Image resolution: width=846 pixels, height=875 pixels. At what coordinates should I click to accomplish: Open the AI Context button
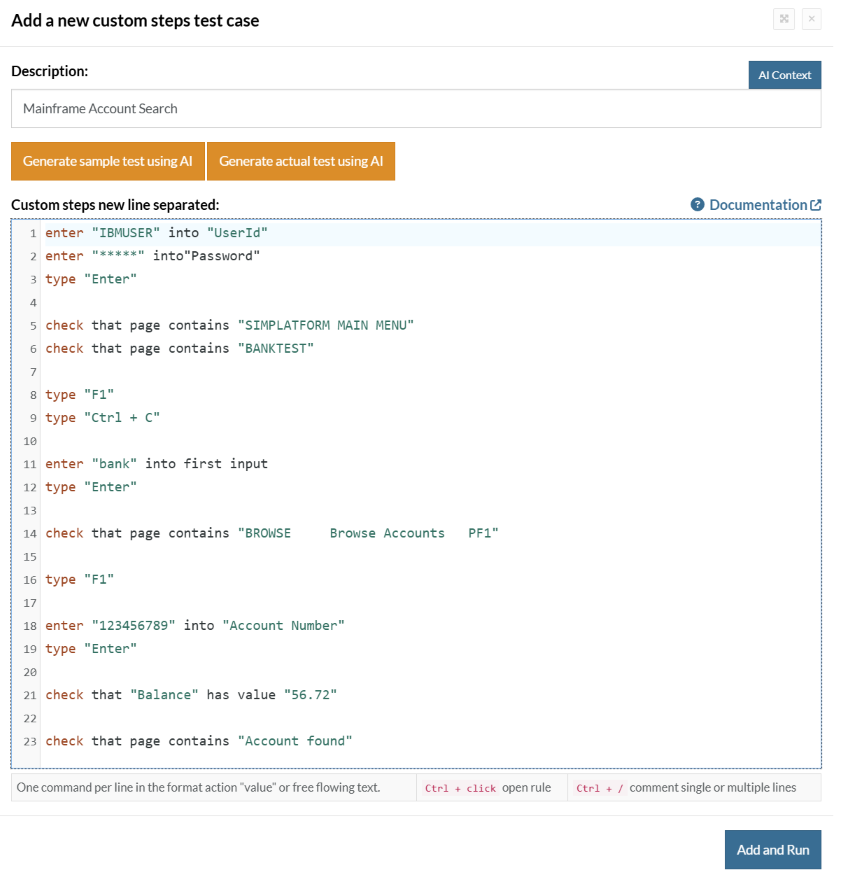pos(784,75)
